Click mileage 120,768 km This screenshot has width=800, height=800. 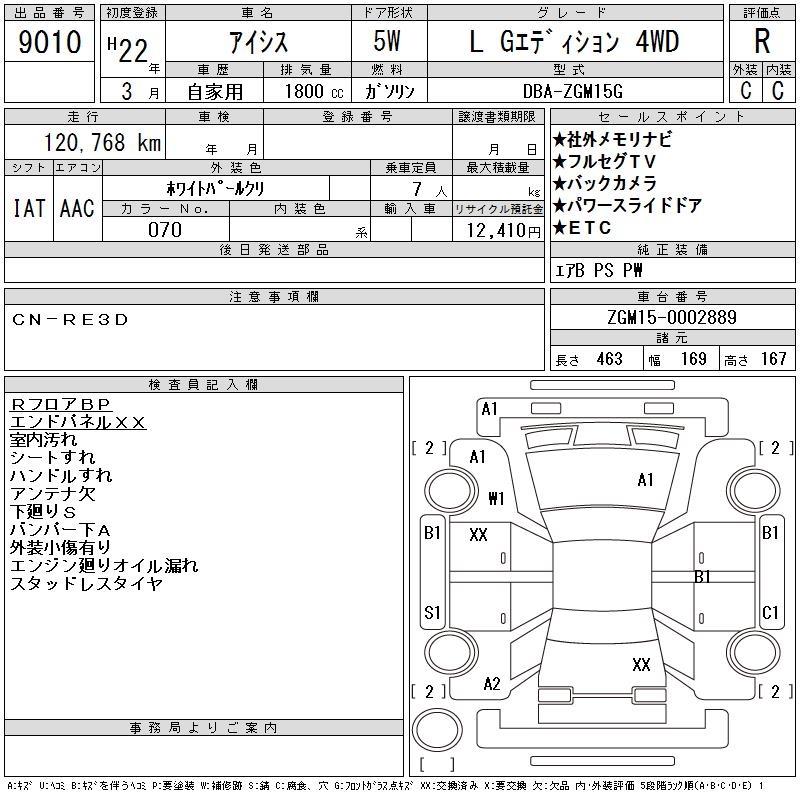[102, 142]
